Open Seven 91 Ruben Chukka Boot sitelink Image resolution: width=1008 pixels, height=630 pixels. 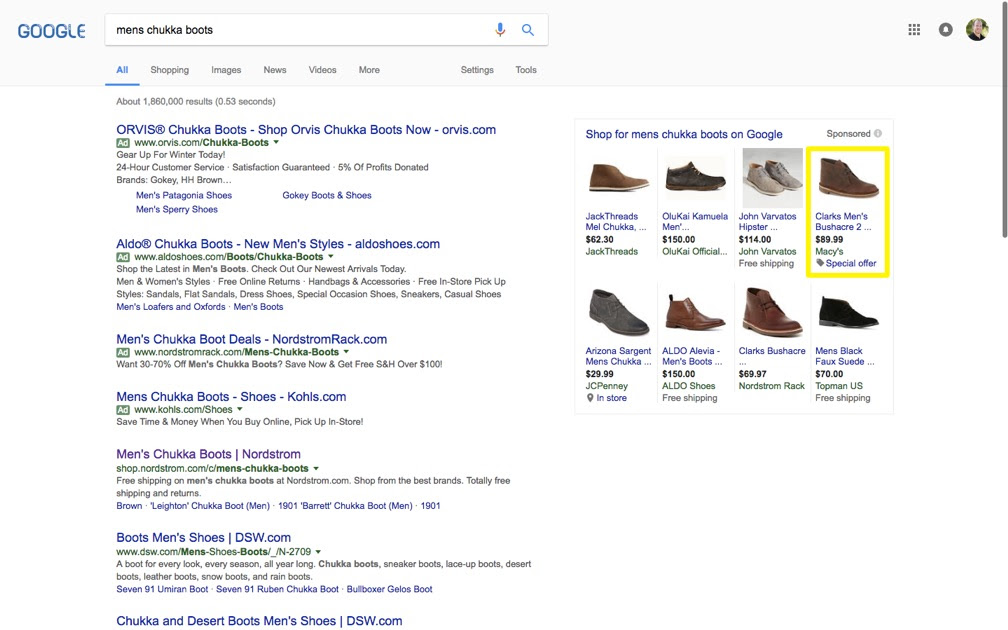coord(277,590)
